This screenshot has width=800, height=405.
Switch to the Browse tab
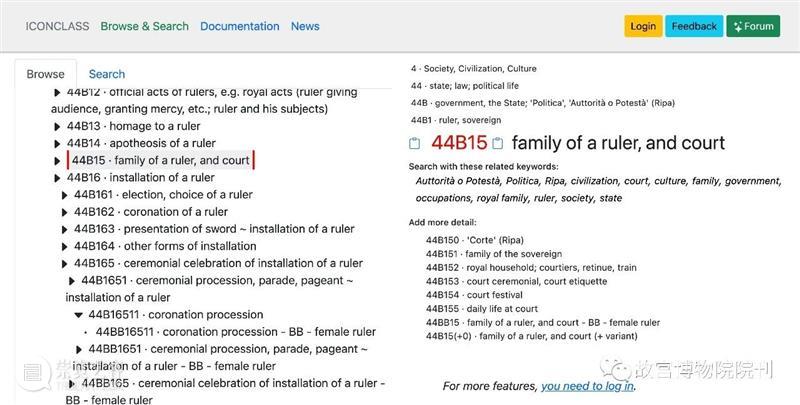(x=45, y=74)
